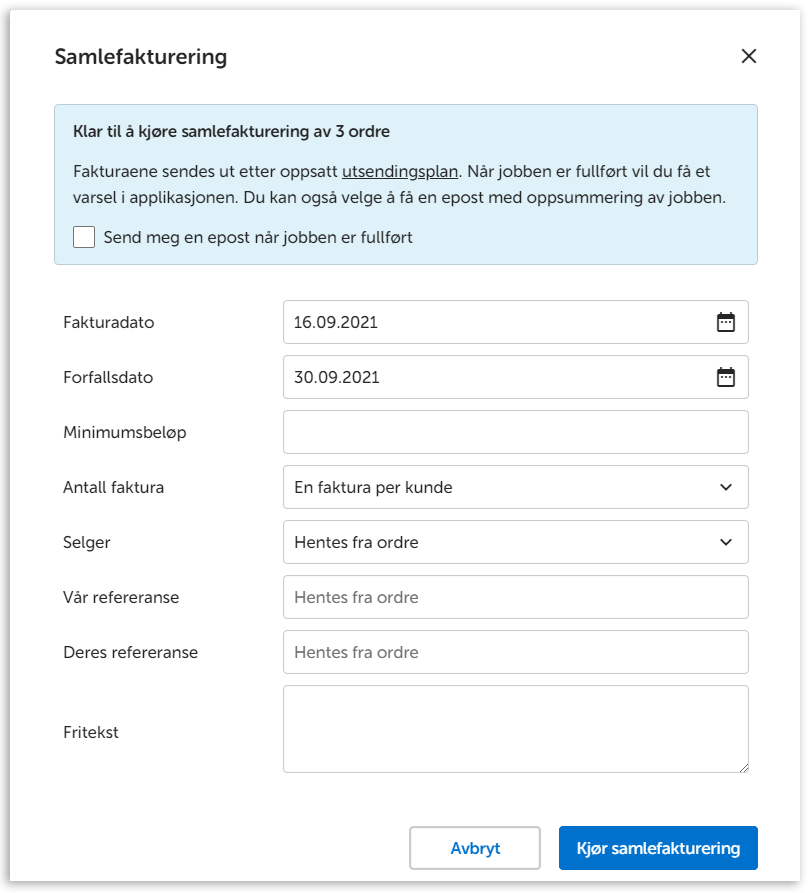
Task: Enable the email notification checkbox
Action: (84, 237)
